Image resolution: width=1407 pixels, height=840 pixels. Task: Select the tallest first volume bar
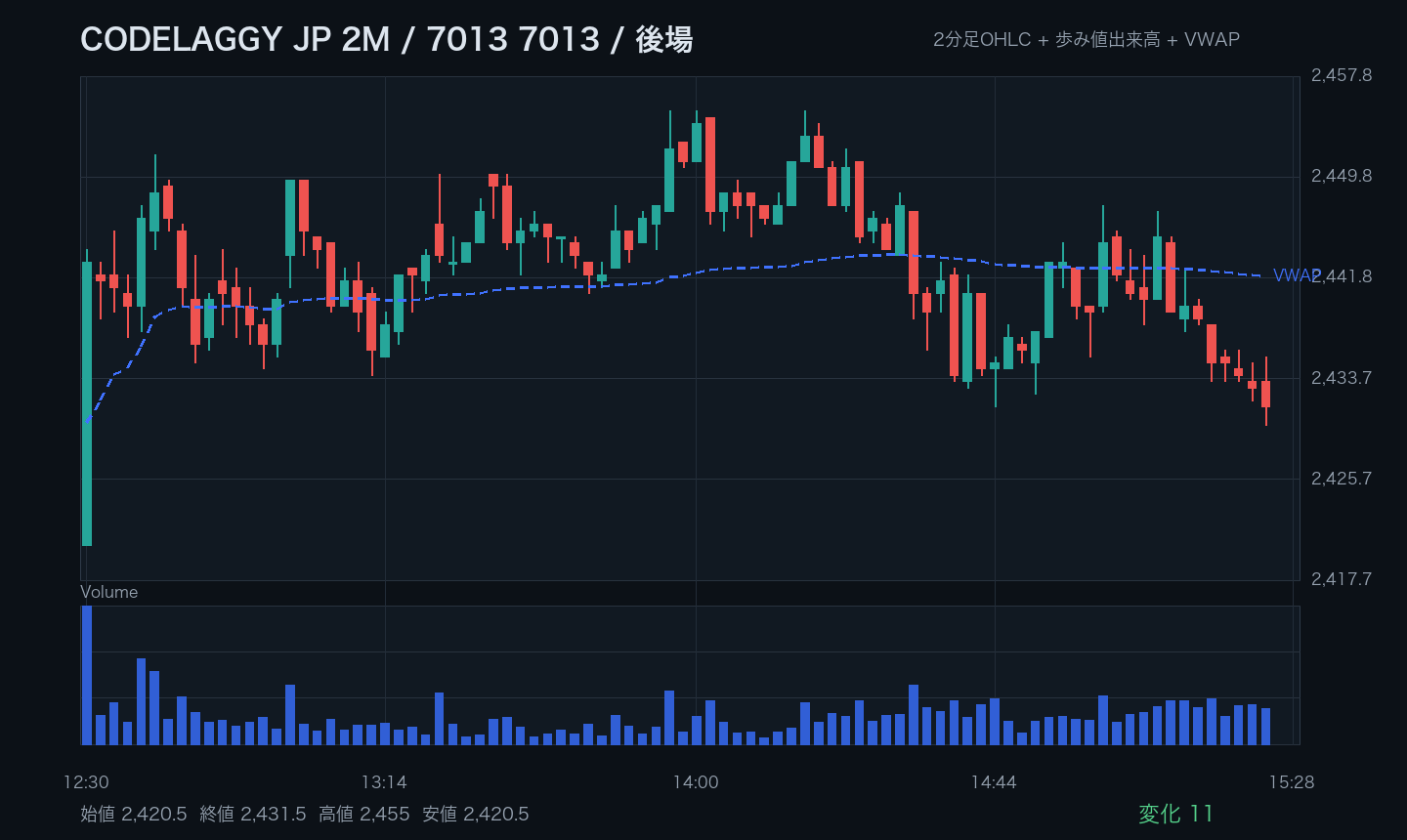point(87,675)
